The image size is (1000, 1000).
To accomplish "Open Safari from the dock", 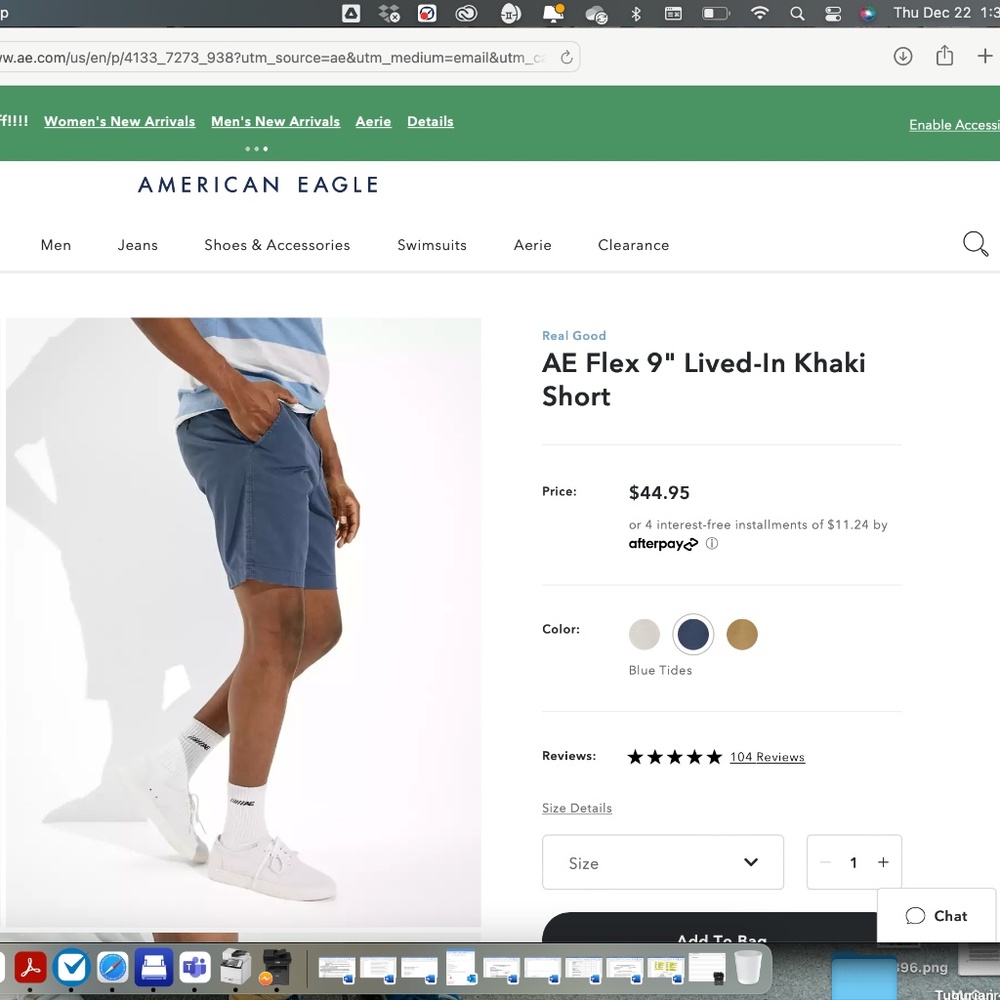I will tap(113, 967).
